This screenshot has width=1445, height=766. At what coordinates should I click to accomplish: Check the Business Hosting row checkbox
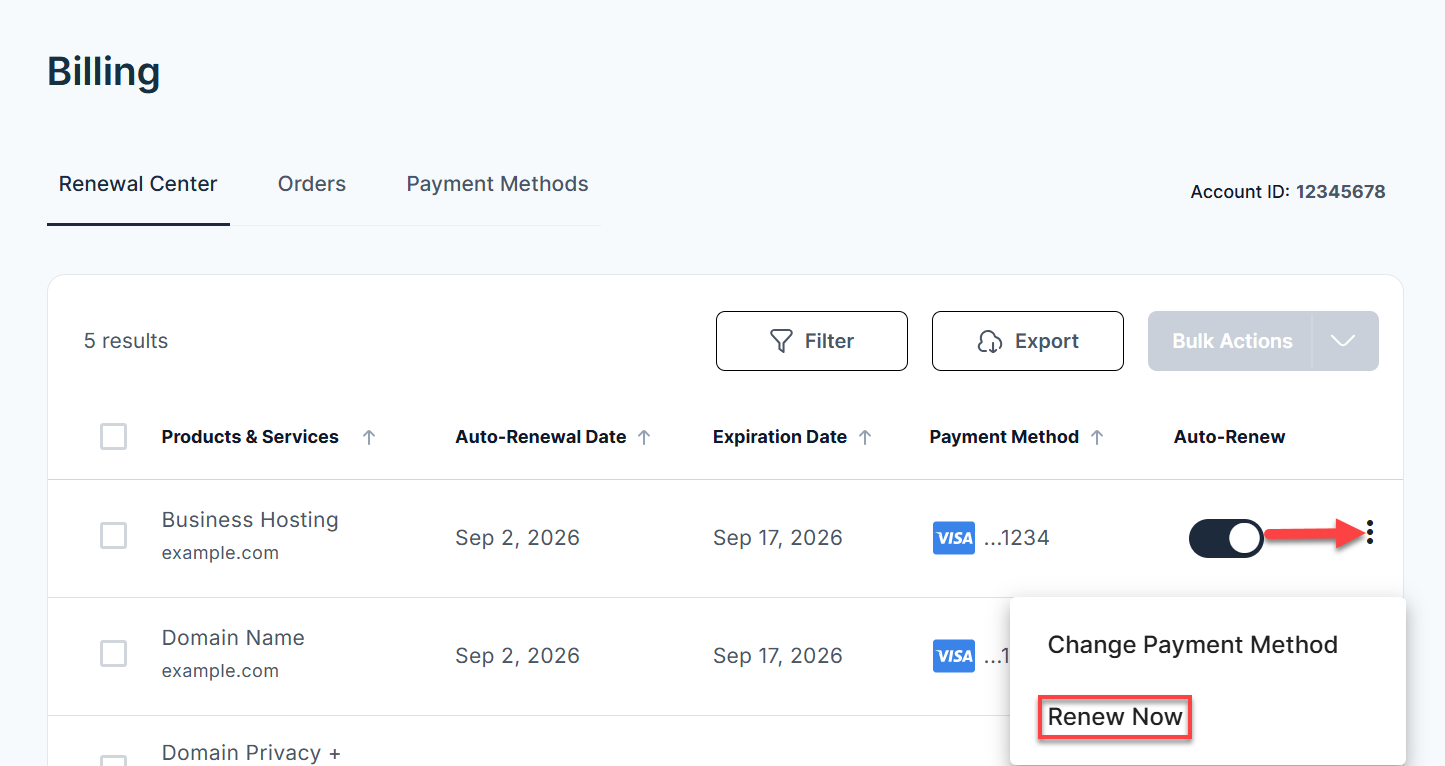click(113, 536)
